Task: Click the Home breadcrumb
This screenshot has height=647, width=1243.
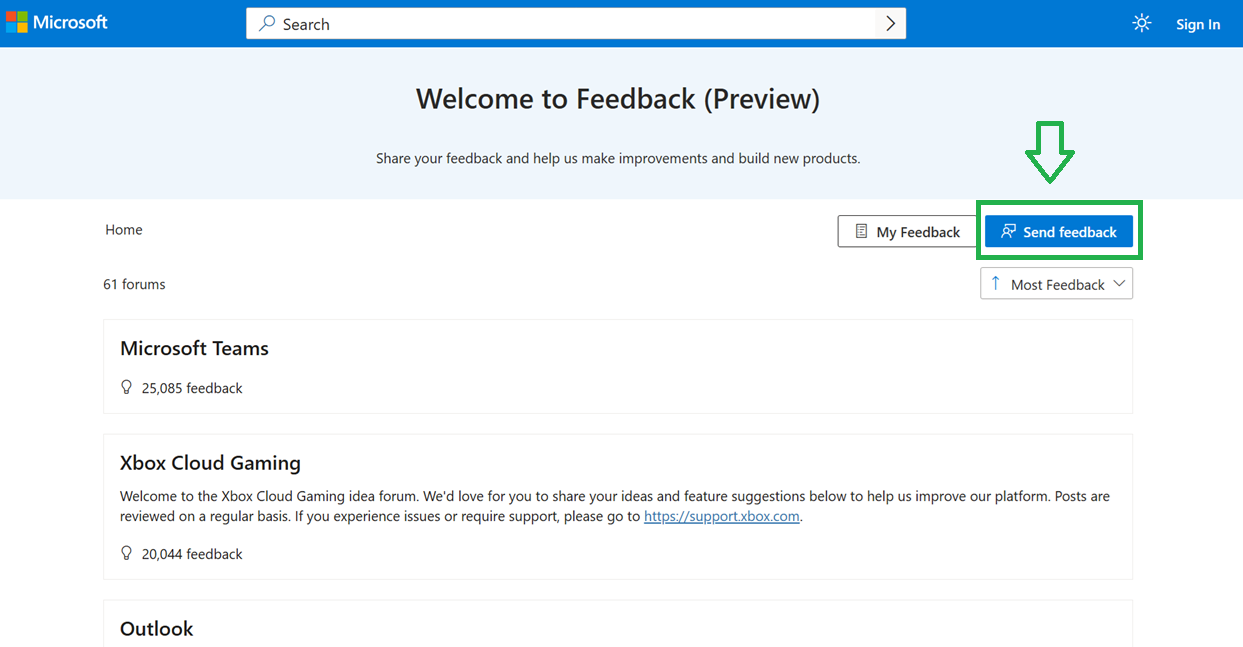Action: point(124,230)
